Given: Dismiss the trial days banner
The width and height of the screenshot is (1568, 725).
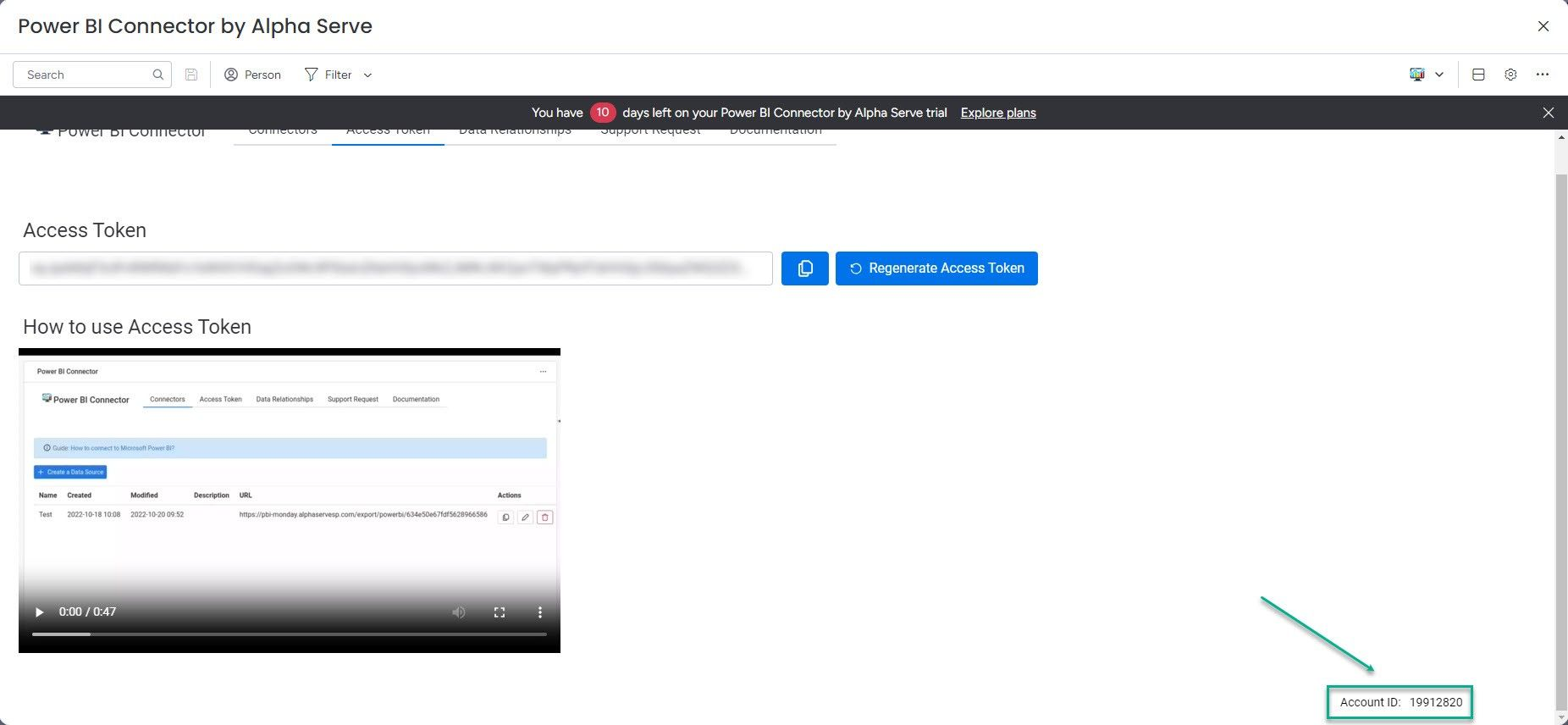Looking at the screenshot, I should pos(1548,113).
